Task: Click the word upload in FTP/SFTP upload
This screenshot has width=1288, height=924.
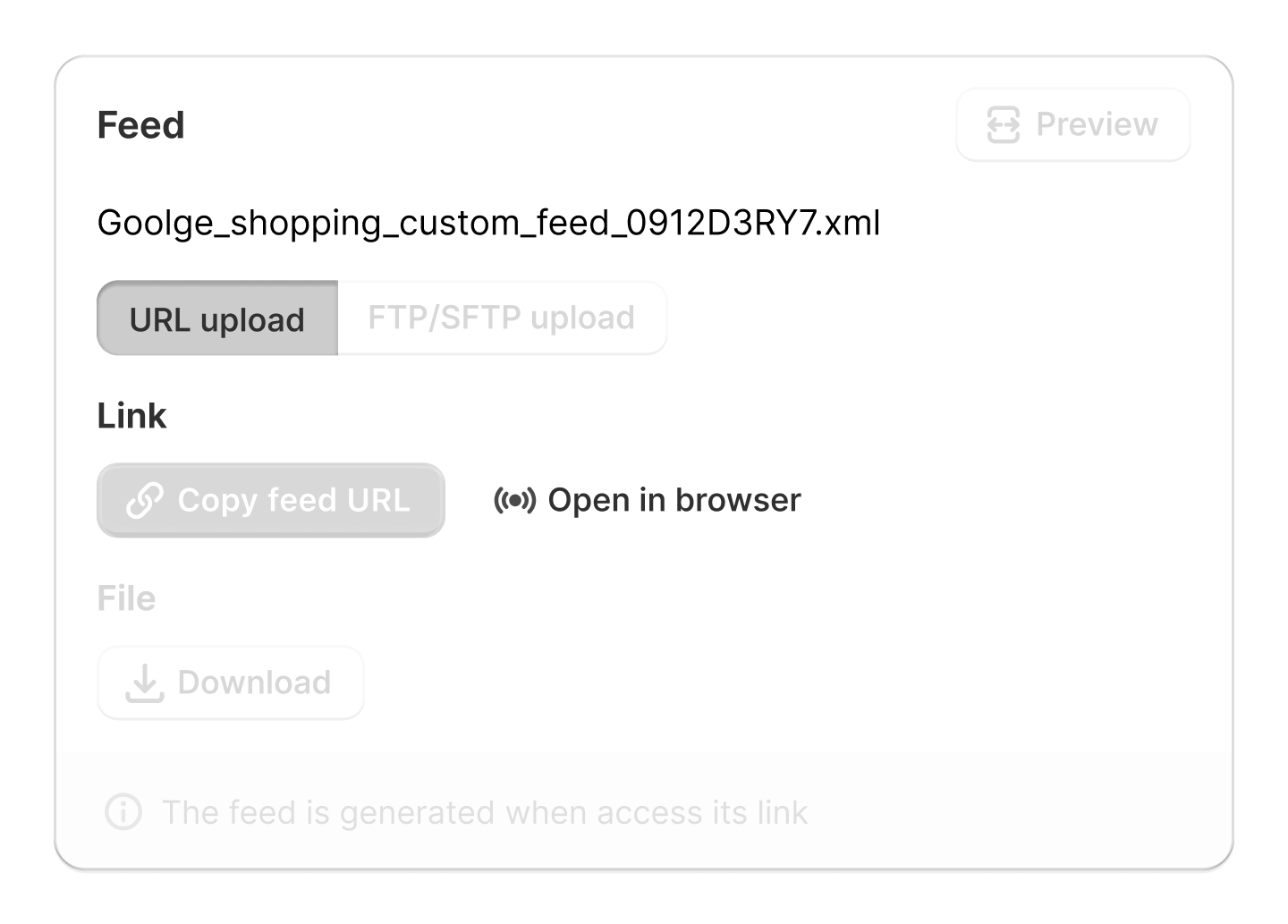Action: 582,318
